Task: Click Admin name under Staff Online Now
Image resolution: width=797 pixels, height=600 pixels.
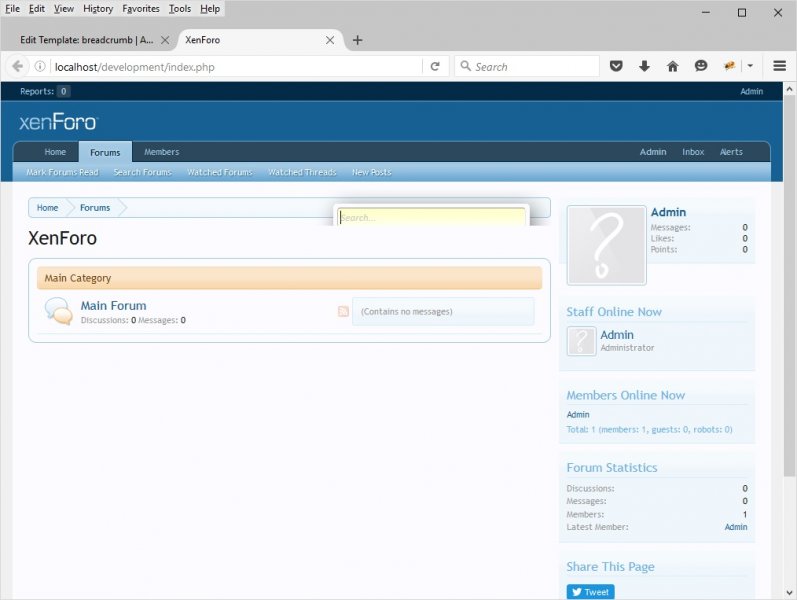Action: 617,335
